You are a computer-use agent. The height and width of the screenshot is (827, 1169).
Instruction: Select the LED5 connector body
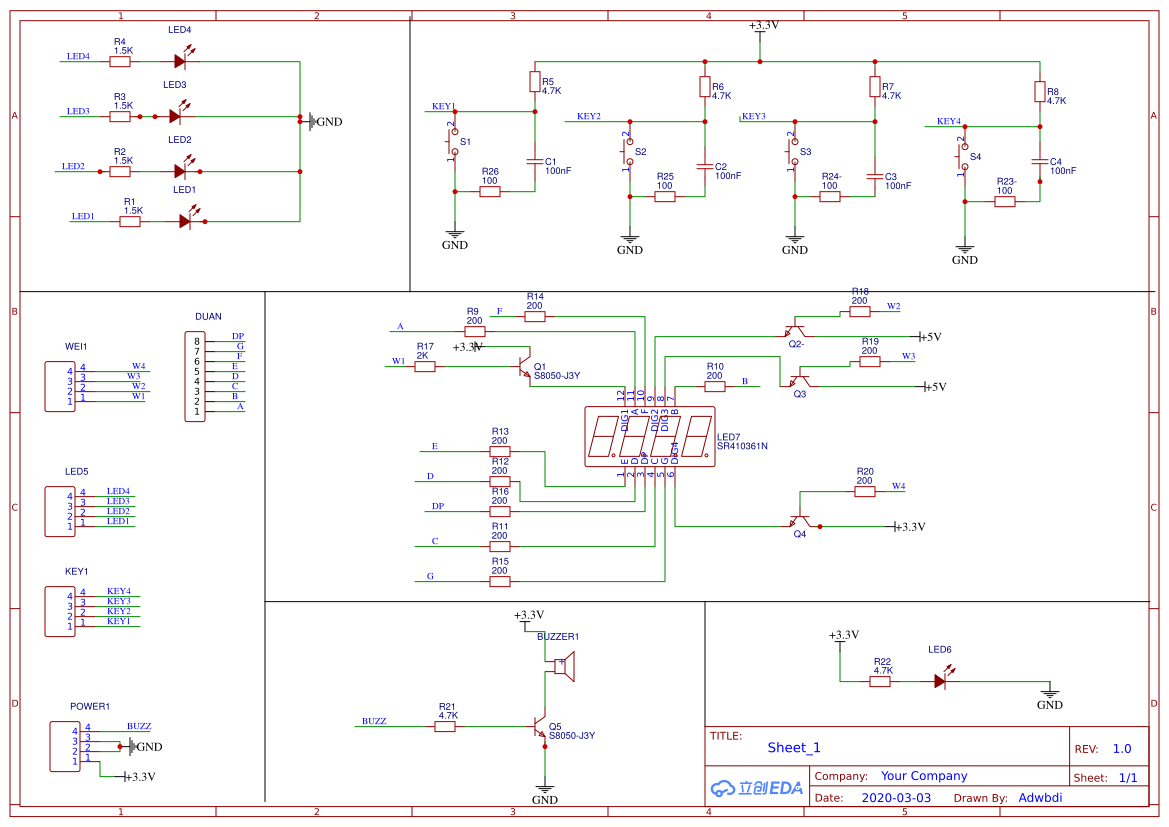pos(60,512)
